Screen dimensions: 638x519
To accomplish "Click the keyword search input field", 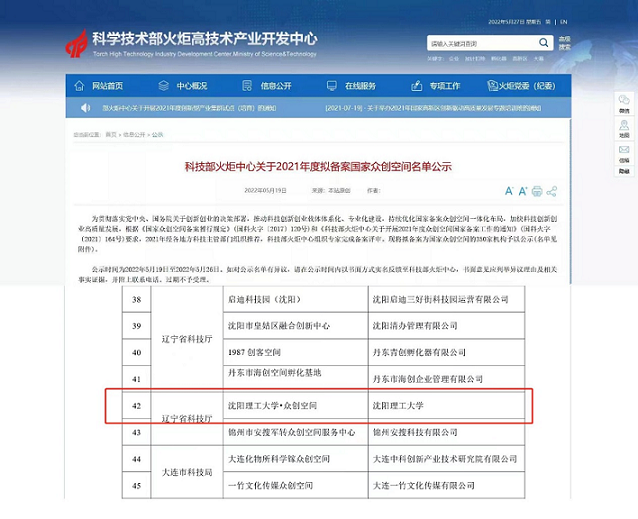I will (x=487, y=43).
